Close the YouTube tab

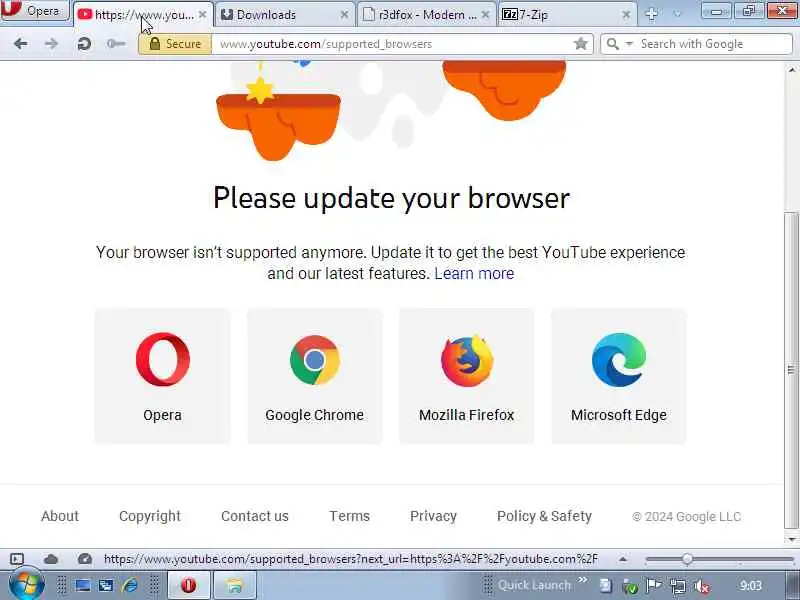pyautogui.click(x=203, y=15)
